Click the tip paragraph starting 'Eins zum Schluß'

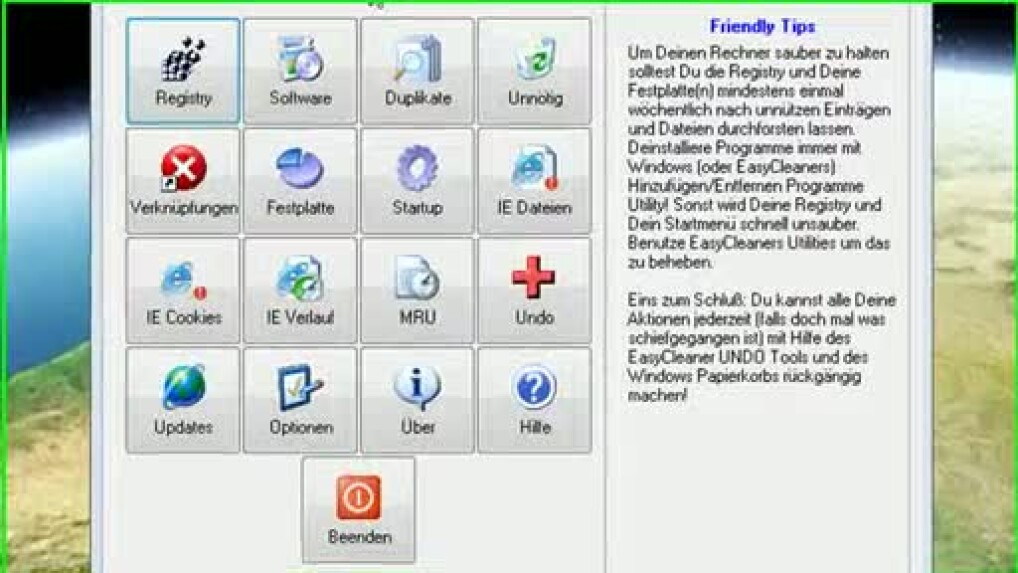pos(760,347)
